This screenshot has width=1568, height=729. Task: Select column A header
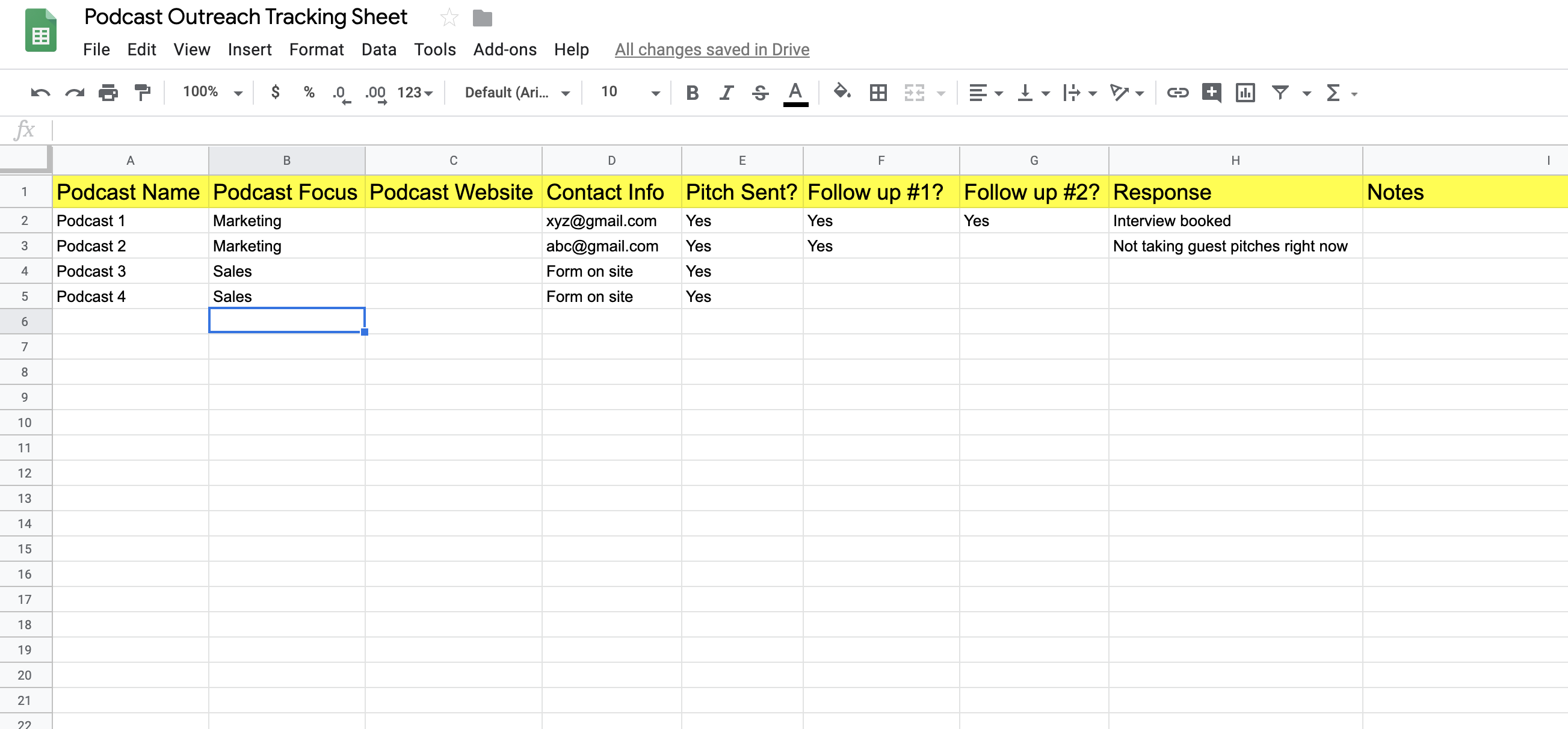tap(130, 161)
